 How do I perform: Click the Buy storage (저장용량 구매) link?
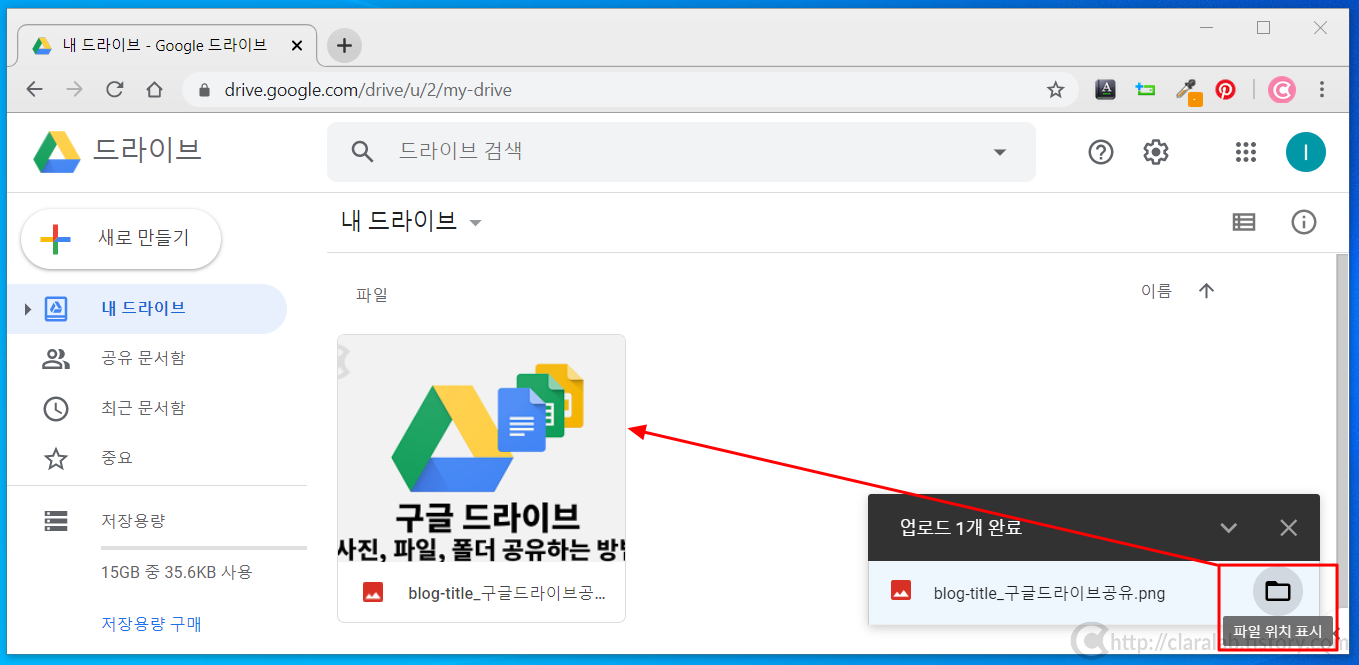pos(151,624)
